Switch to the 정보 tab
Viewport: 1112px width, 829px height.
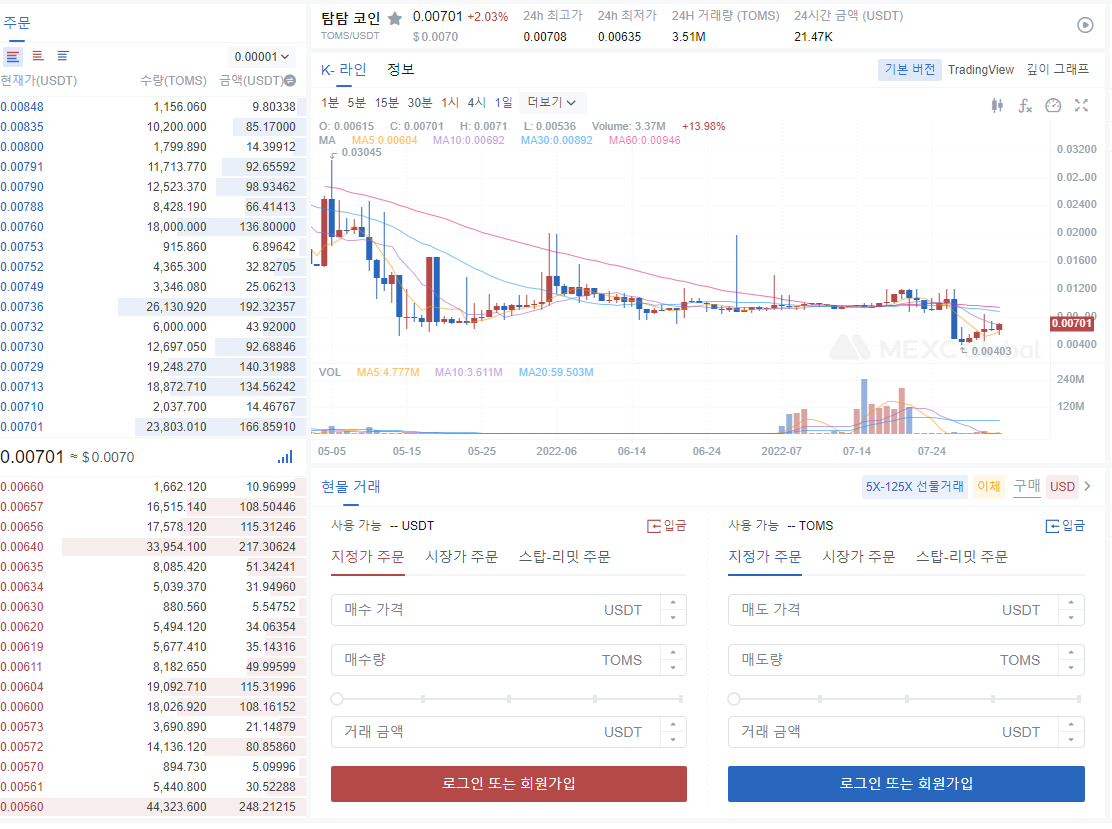[401, 69]
